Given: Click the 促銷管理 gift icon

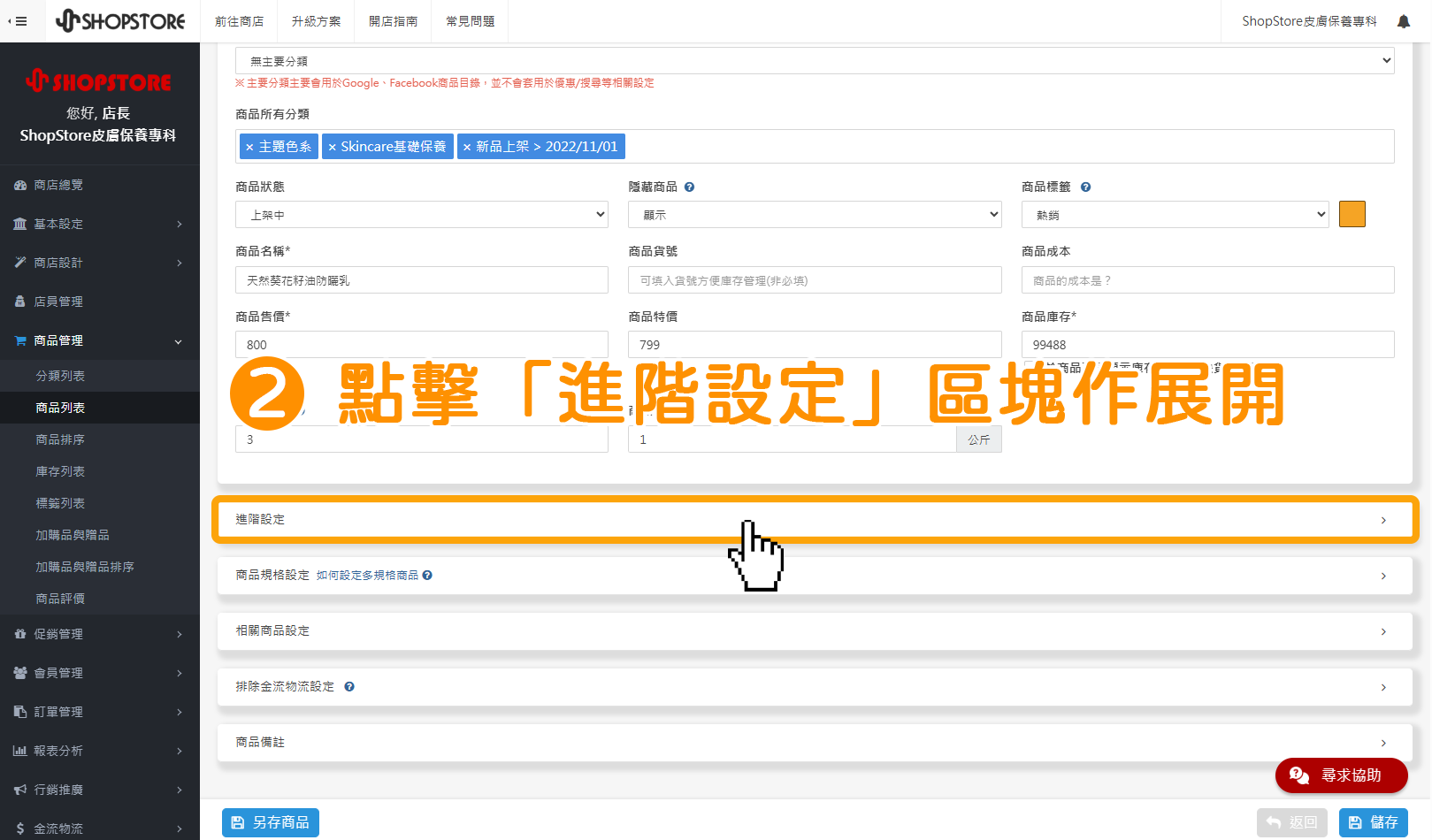Looking at the screenshot, I should [x=20, y=634].
